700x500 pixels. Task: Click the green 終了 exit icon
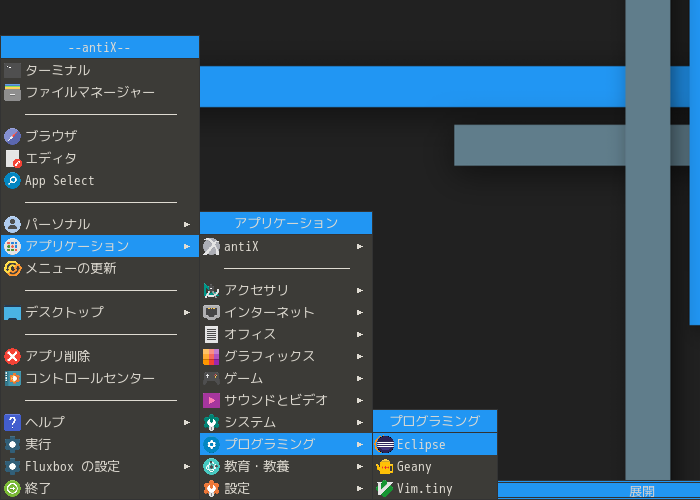coord(12,488)
